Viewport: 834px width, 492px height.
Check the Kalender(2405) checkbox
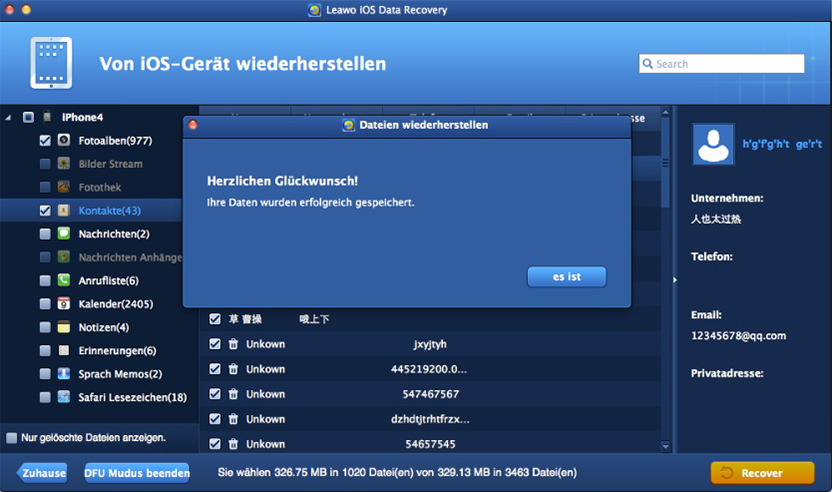tap(45, 304)
